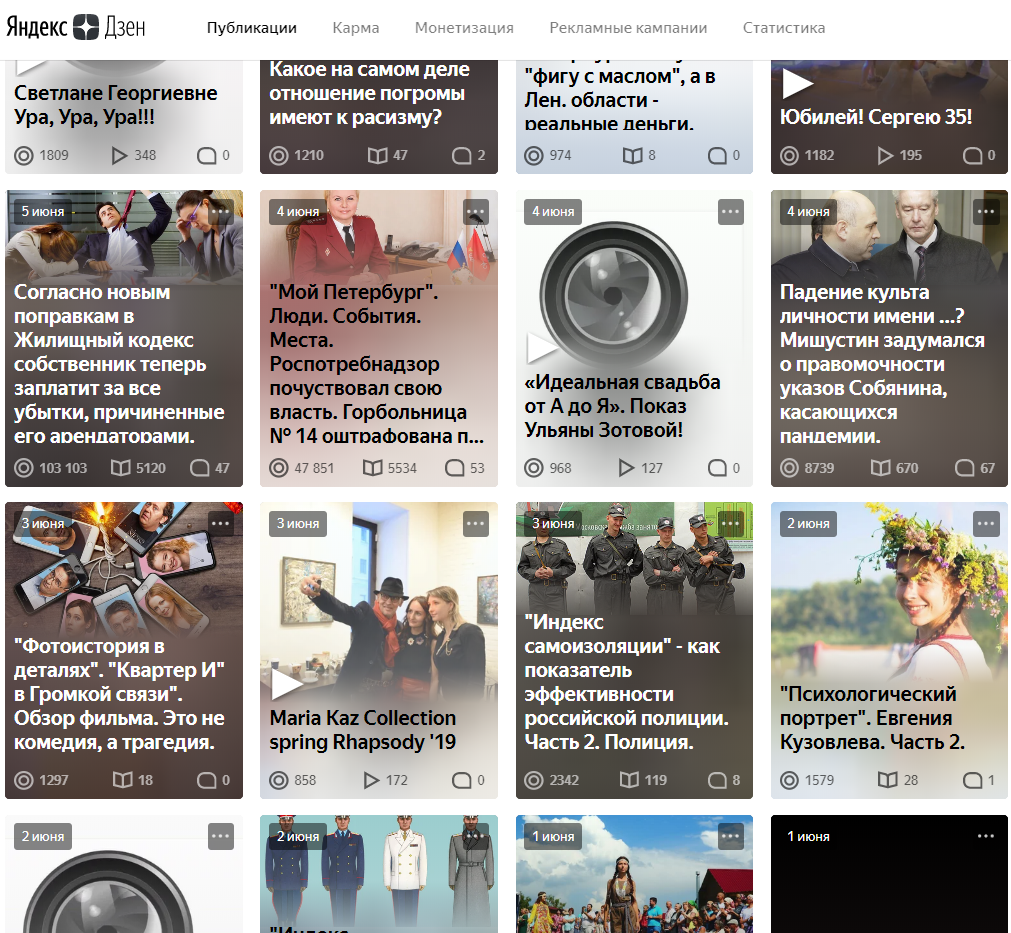Open the three-dots menu on Идеальная свадьба card
Viewport: 1011px width, 933px height.
731,211
